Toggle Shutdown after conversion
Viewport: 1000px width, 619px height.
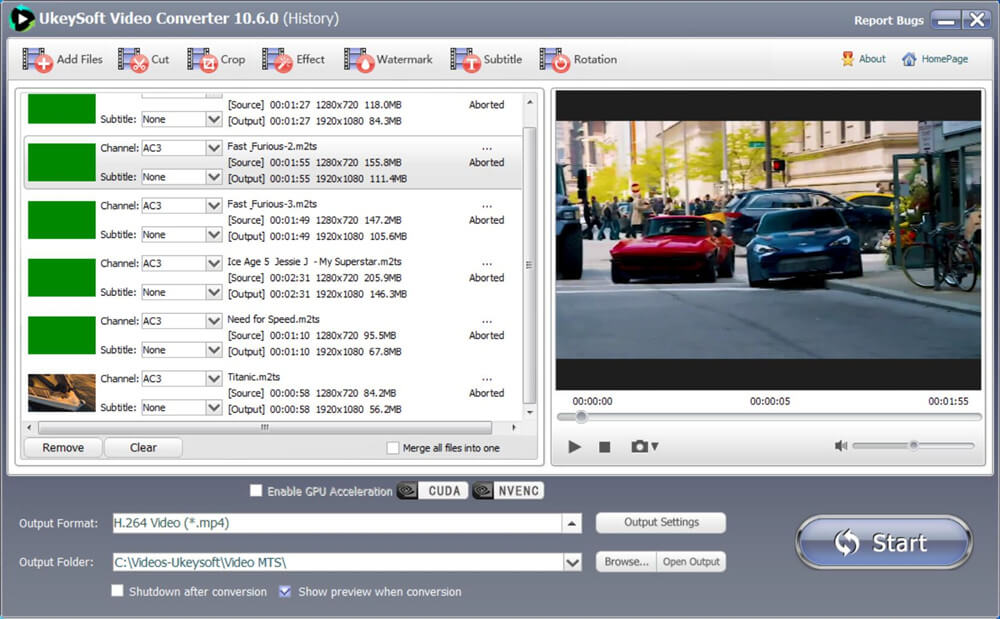pos(117,591)
